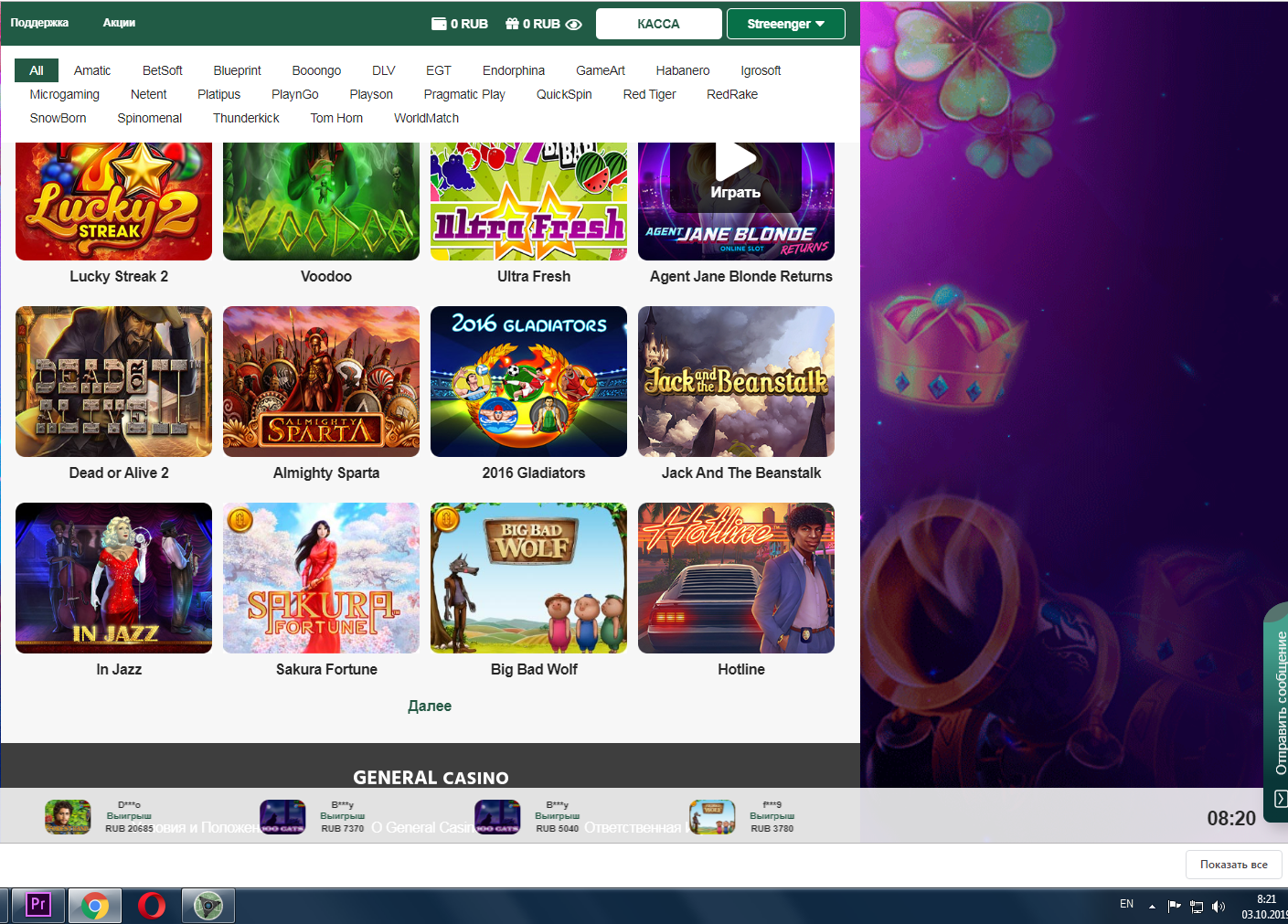Toggle the eye icon to hide balance
This screenshot has width=1288, height=924.
tap(574, 25)
